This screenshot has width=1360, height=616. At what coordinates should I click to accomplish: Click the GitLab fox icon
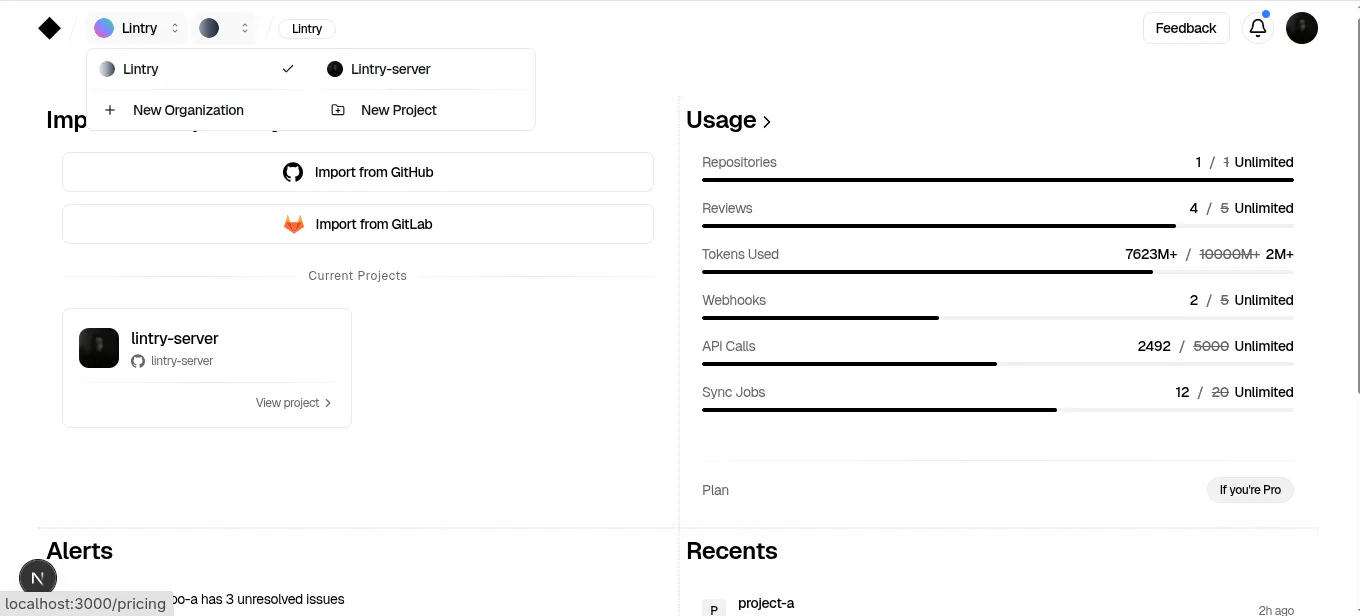[x=293, y=224]
